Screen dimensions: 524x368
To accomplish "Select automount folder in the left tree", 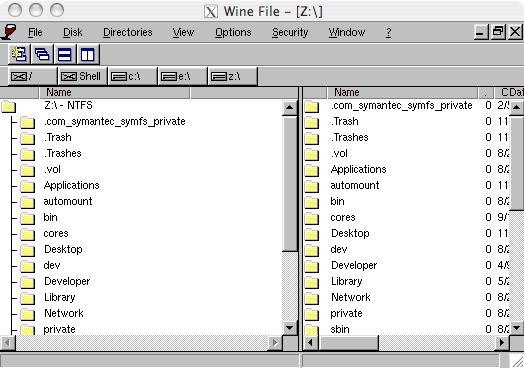I will (x=68, y=201).
